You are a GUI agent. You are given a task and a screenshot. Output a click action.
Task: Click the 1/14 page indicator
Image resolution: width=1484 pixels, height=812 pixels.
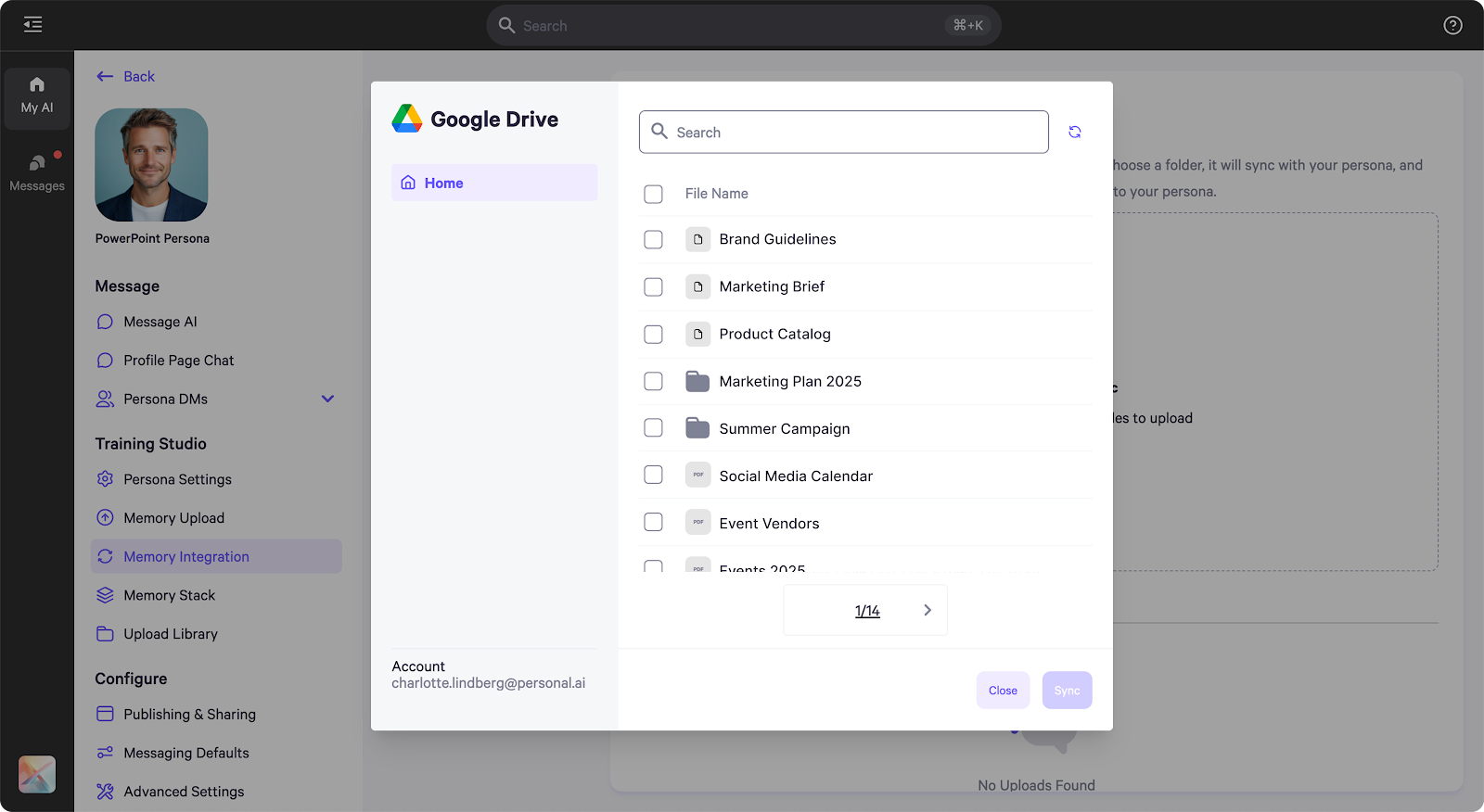[x=867, y=611]
